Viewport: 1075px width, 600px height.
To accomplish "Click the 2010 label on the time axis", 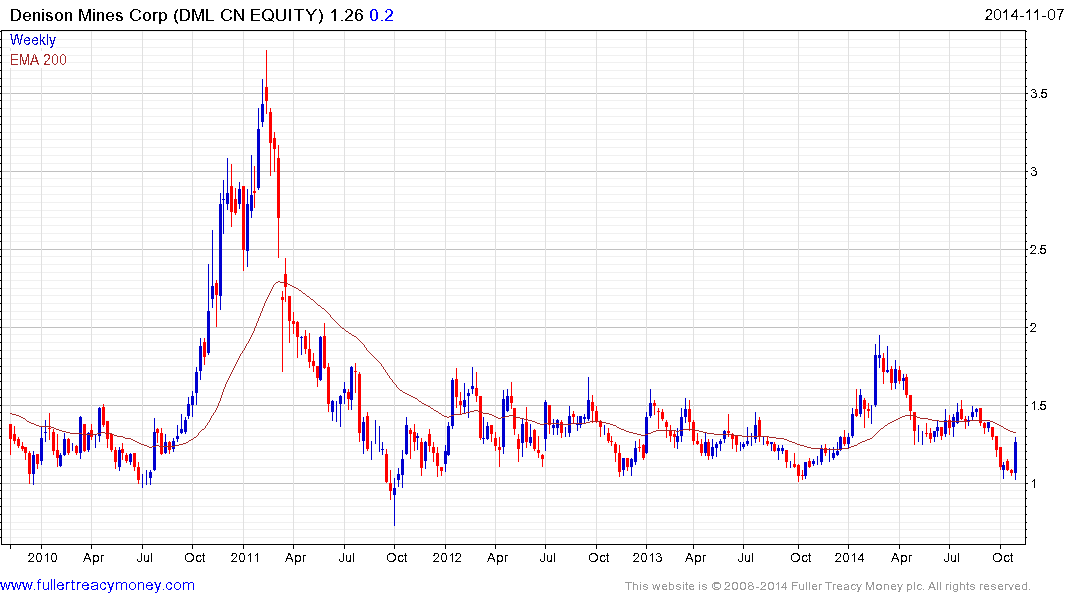I will pos(42,557).
